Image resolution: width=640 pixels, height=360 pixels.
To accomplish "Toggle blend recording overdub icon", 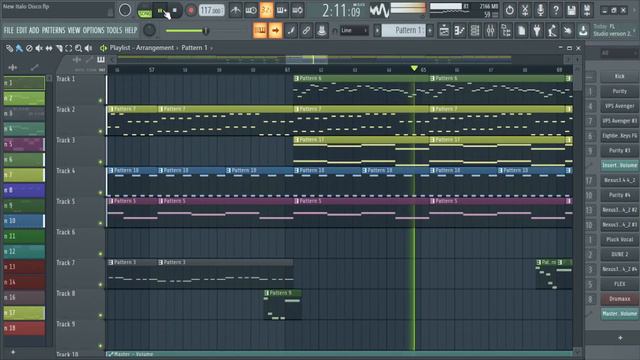I will [282, 11].
